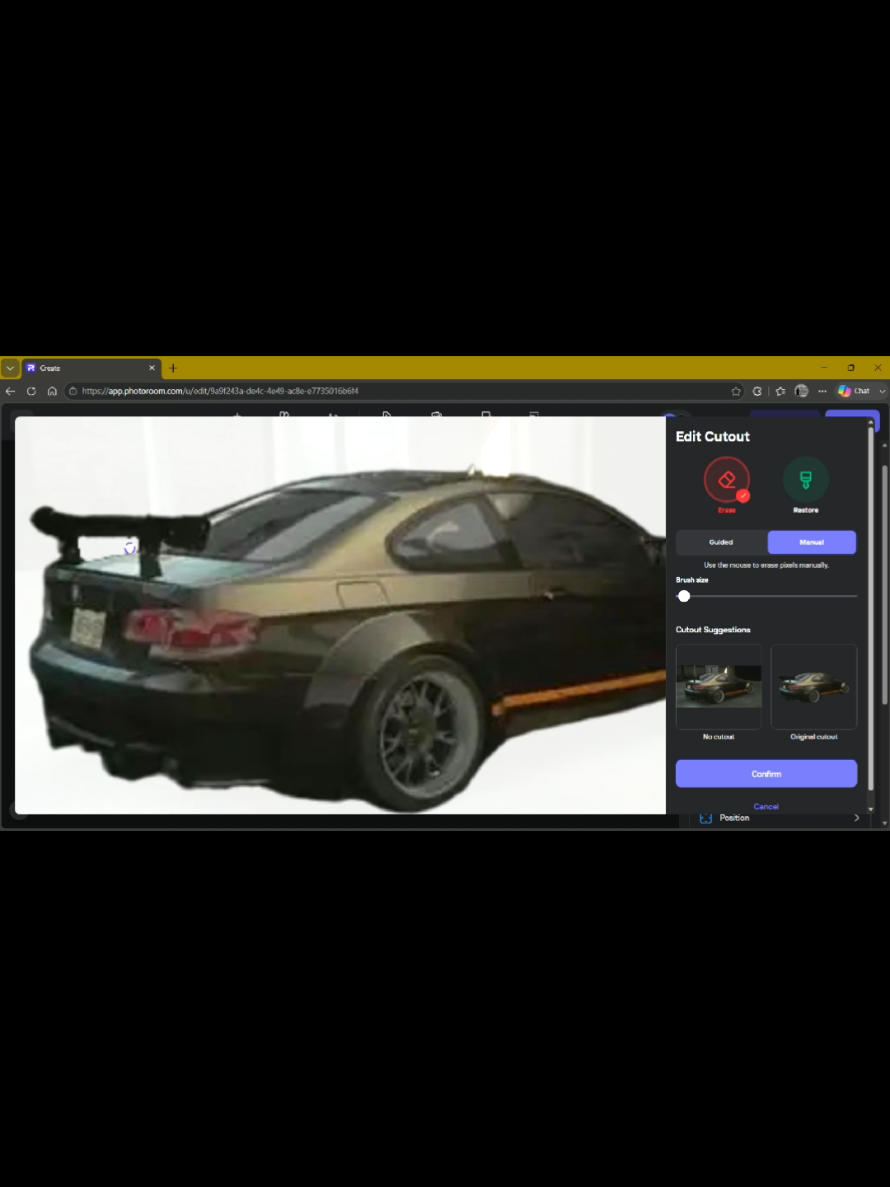
Task: Open the browser extensions icon
Action: [757, 391]
